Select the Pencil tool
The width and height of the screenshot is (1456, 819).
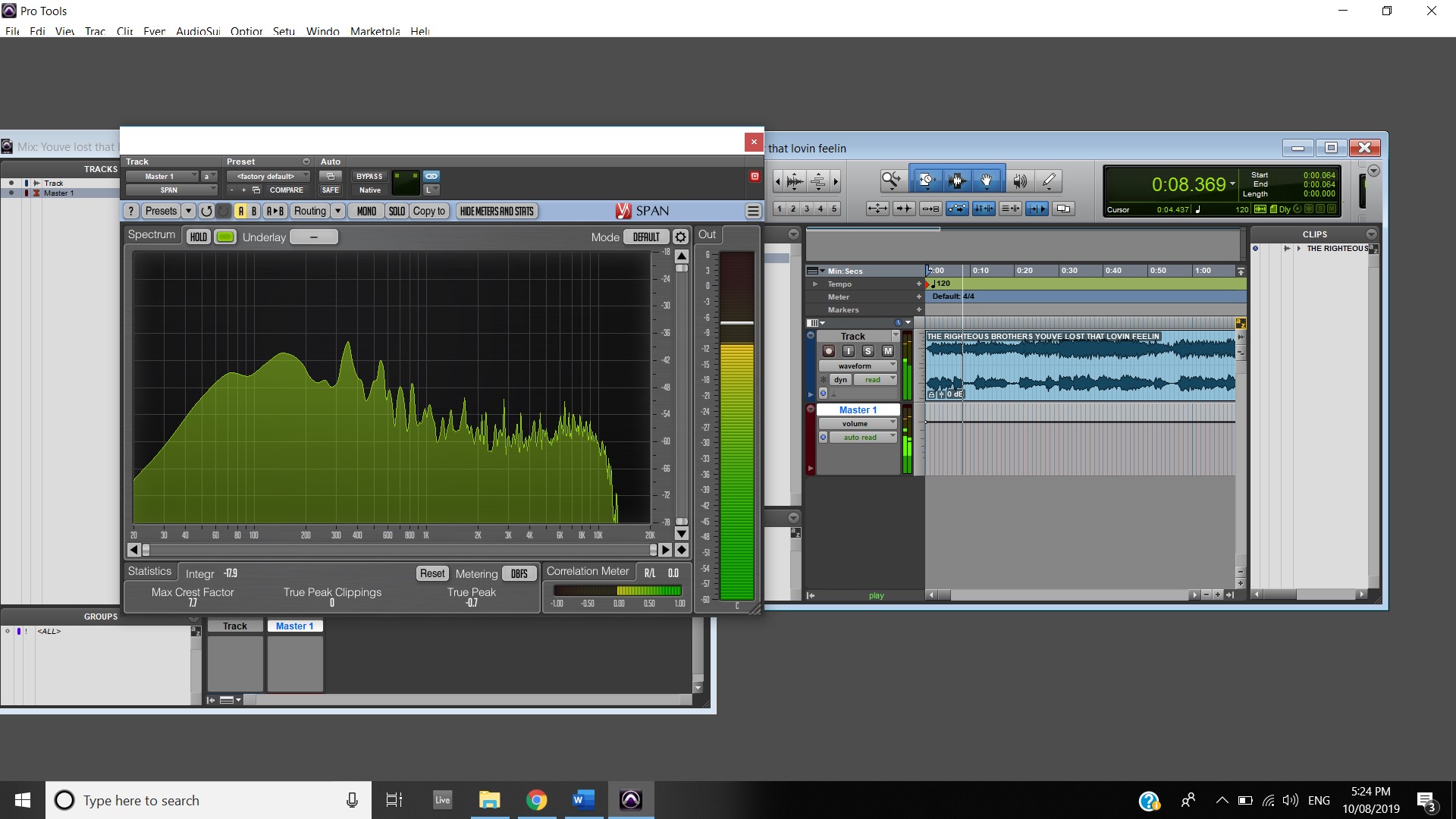pyautogui.click(x=1049, y=180)
